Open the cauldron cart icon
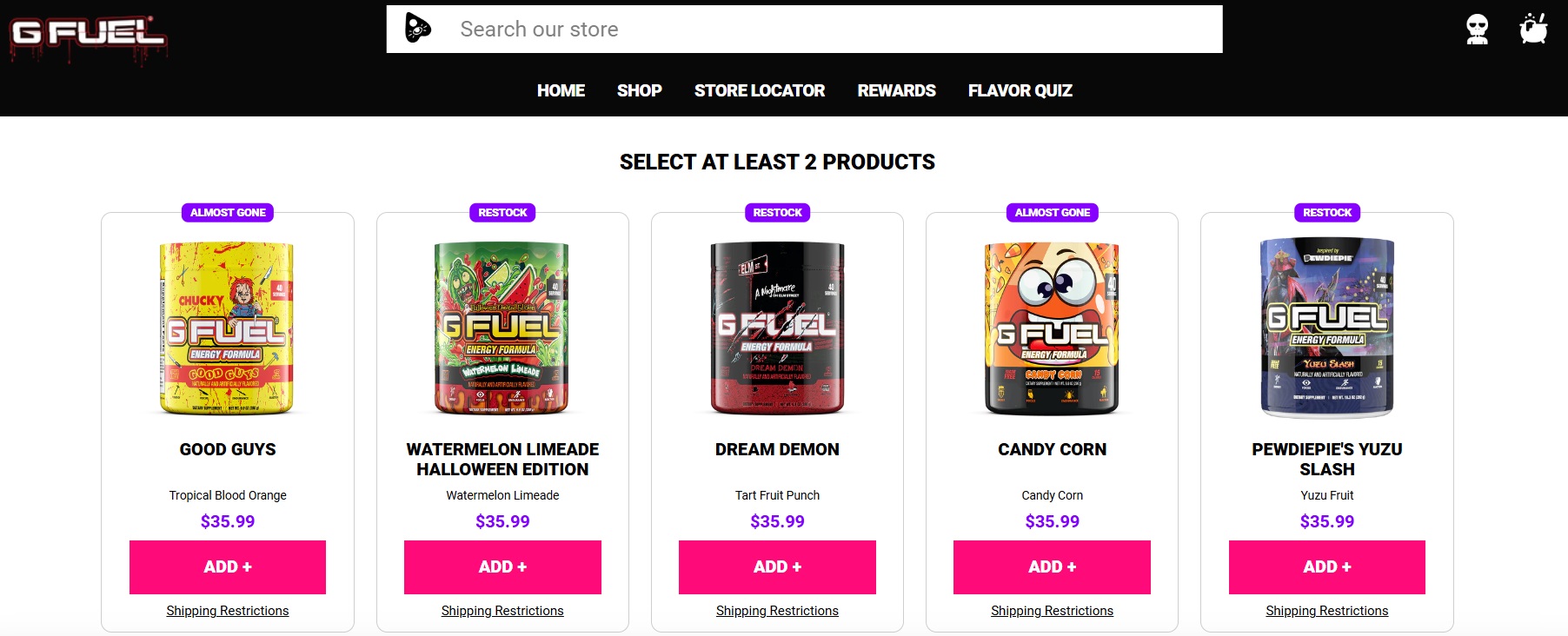Image resolution: width=1568 pixels, height=636 pixels. [1535, 29]
